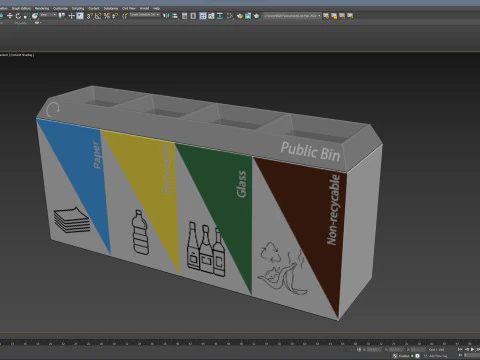
Task: Open the project path dropdown
Action: pyautogui.click(x=292, y=16)
